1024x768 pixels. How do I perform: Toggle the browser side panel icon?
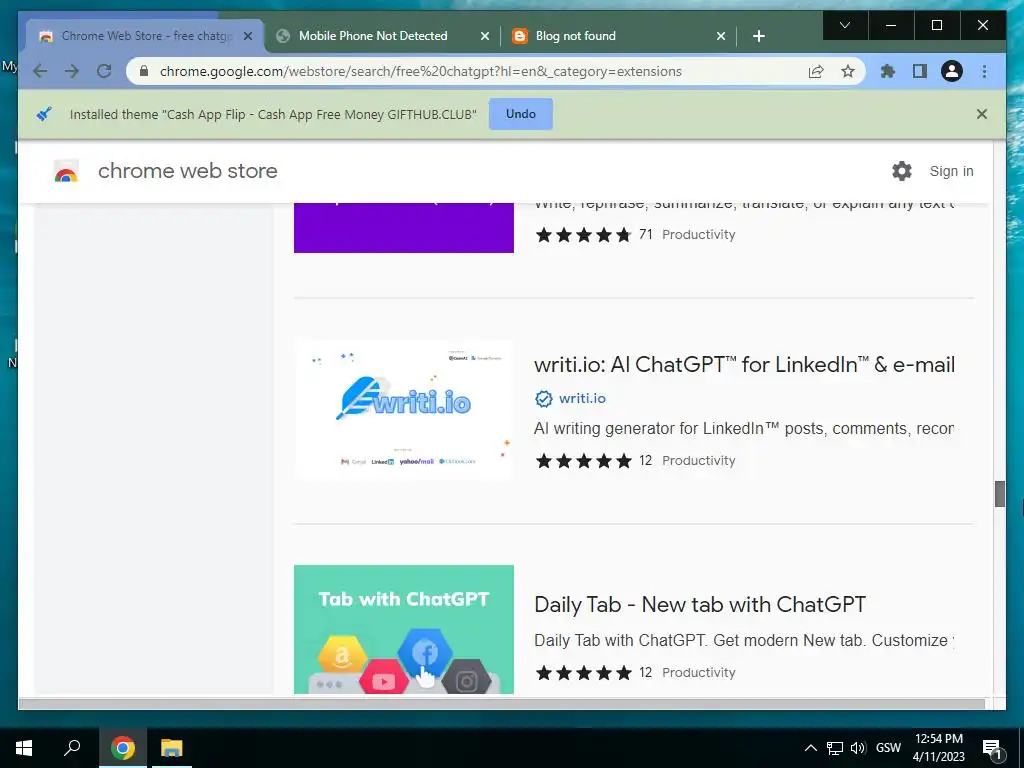point(920,71)
